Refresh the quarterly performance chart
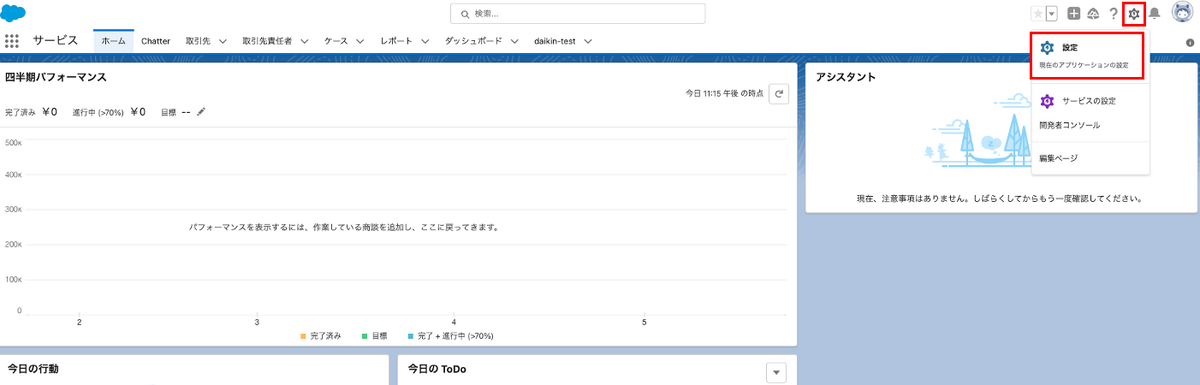1200x385 pixels. tap(780, 93)
